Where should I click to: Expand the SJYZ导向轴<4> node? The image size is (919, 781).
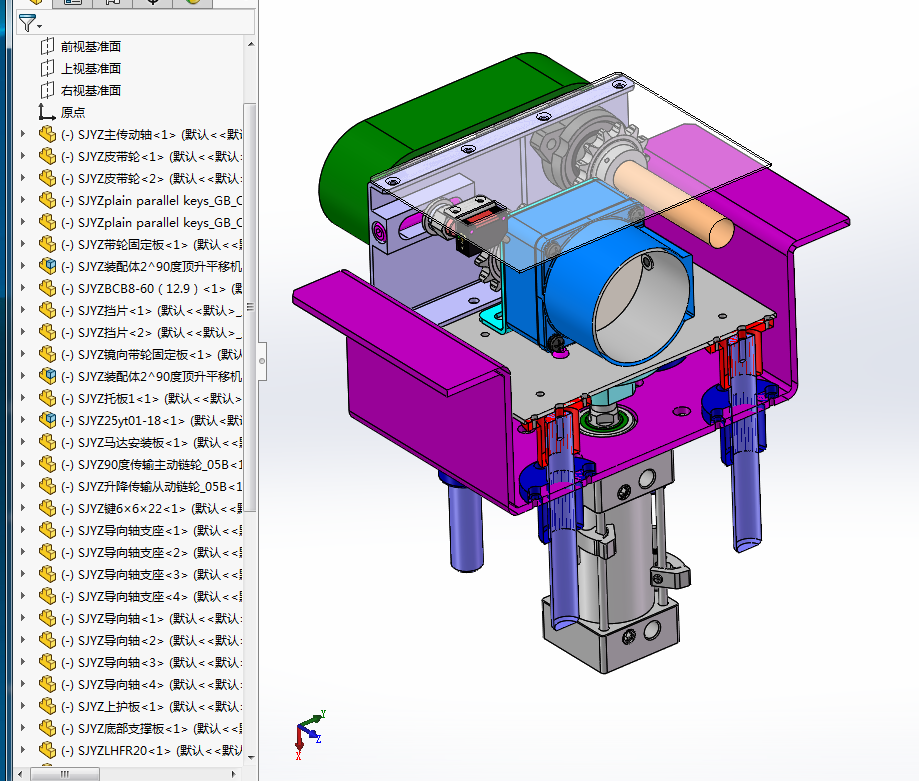(23, 684)
